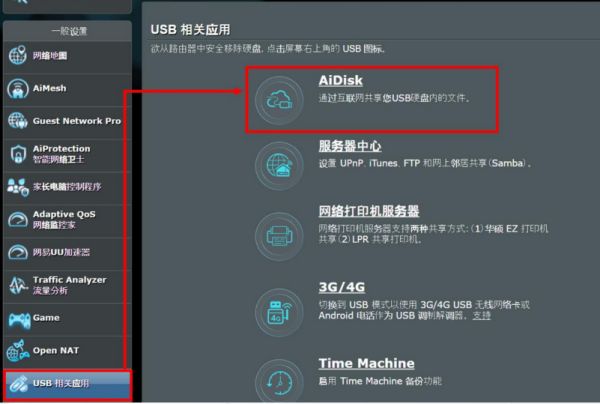
Task: Click the 支持 support link under 3G/4G
Action: (x=481, y=316)
